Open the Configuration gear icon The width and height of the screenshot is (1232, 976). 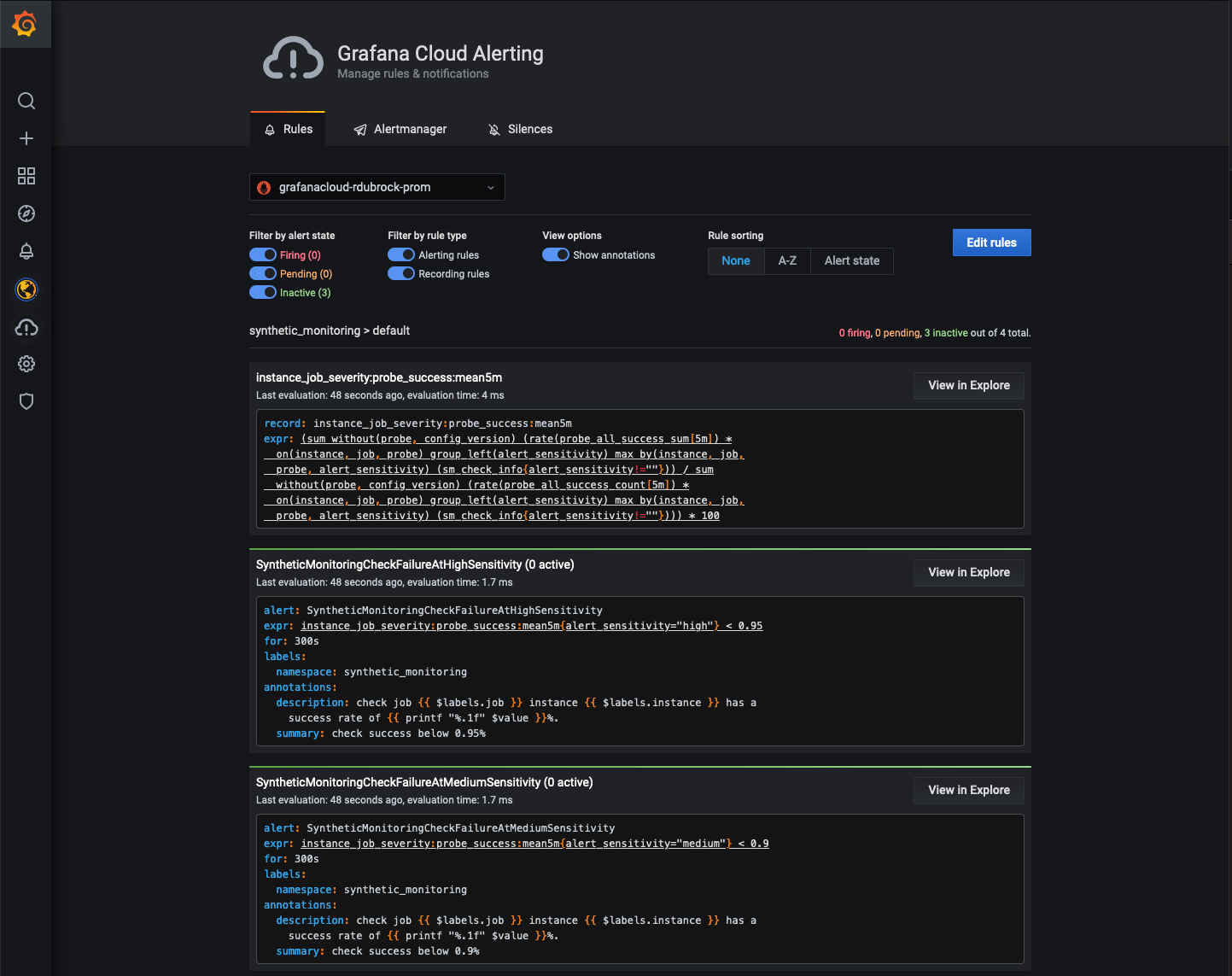[26, 364]
